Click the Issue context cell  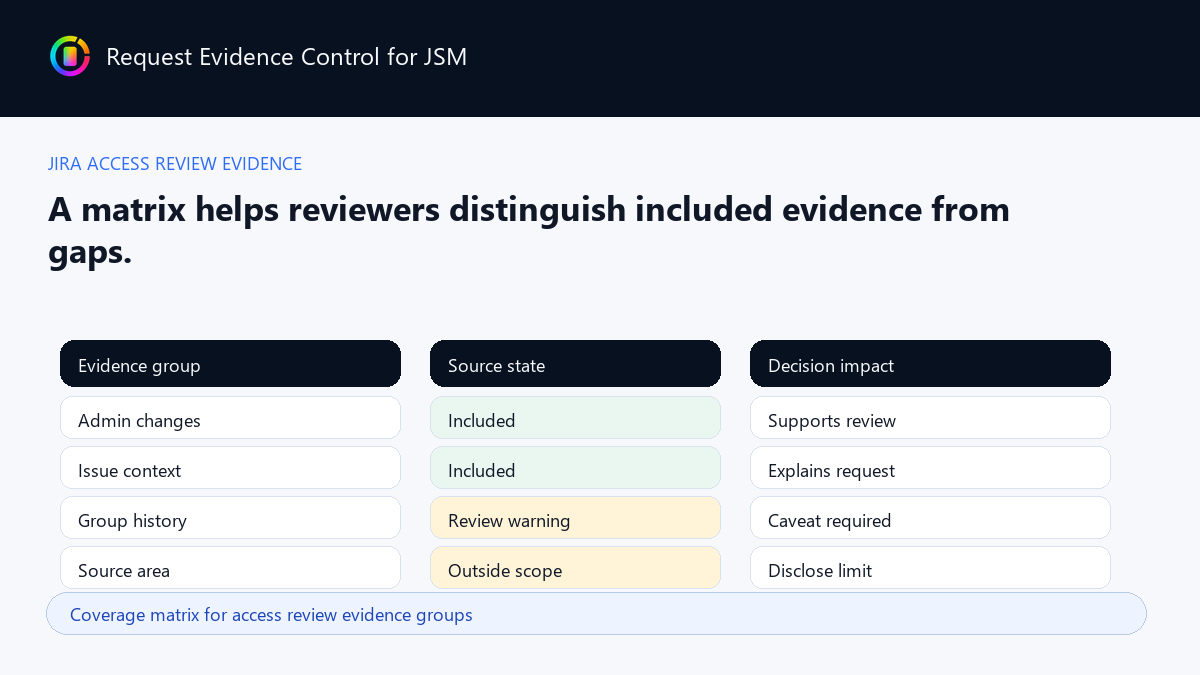pyautogui.click(x=230, y=468)
